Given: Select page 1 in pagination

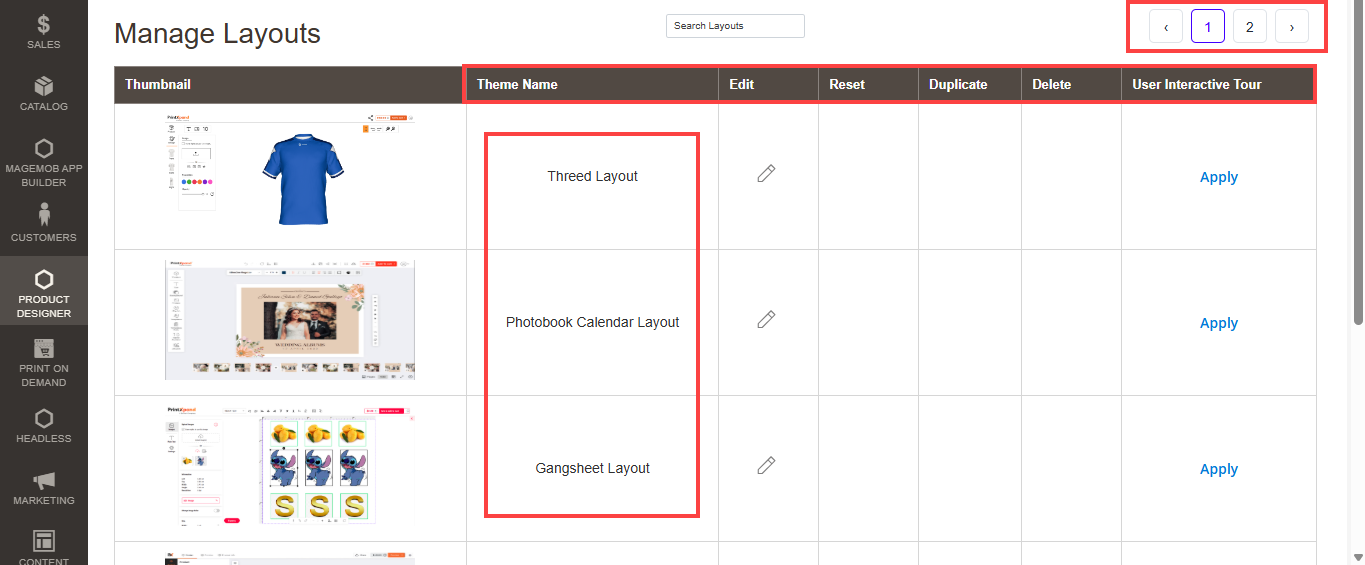Looking at the screenshot, I should click(1208, 27).
